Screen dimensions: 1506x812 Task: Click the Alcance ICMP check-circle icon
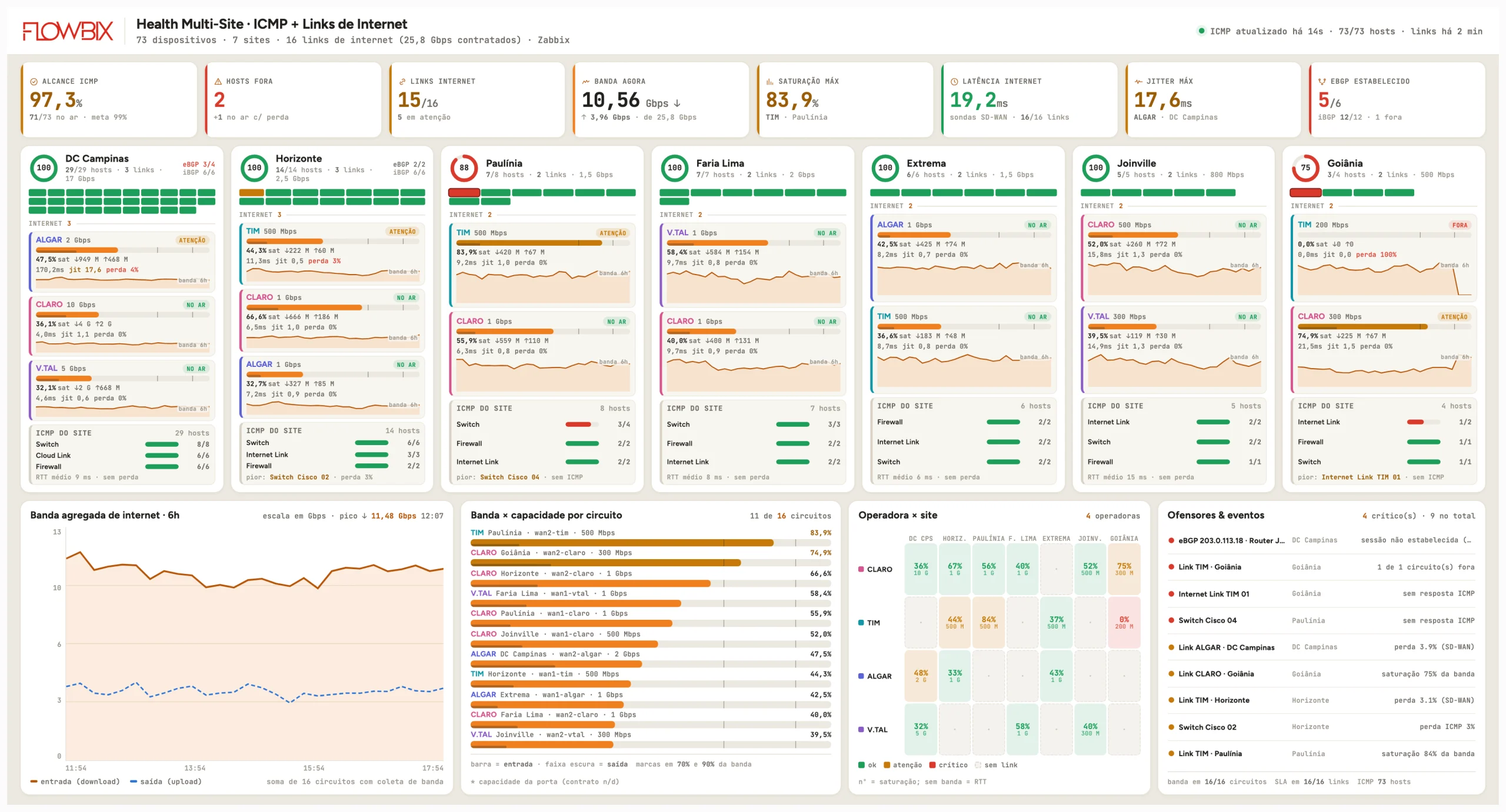point(34,82)
